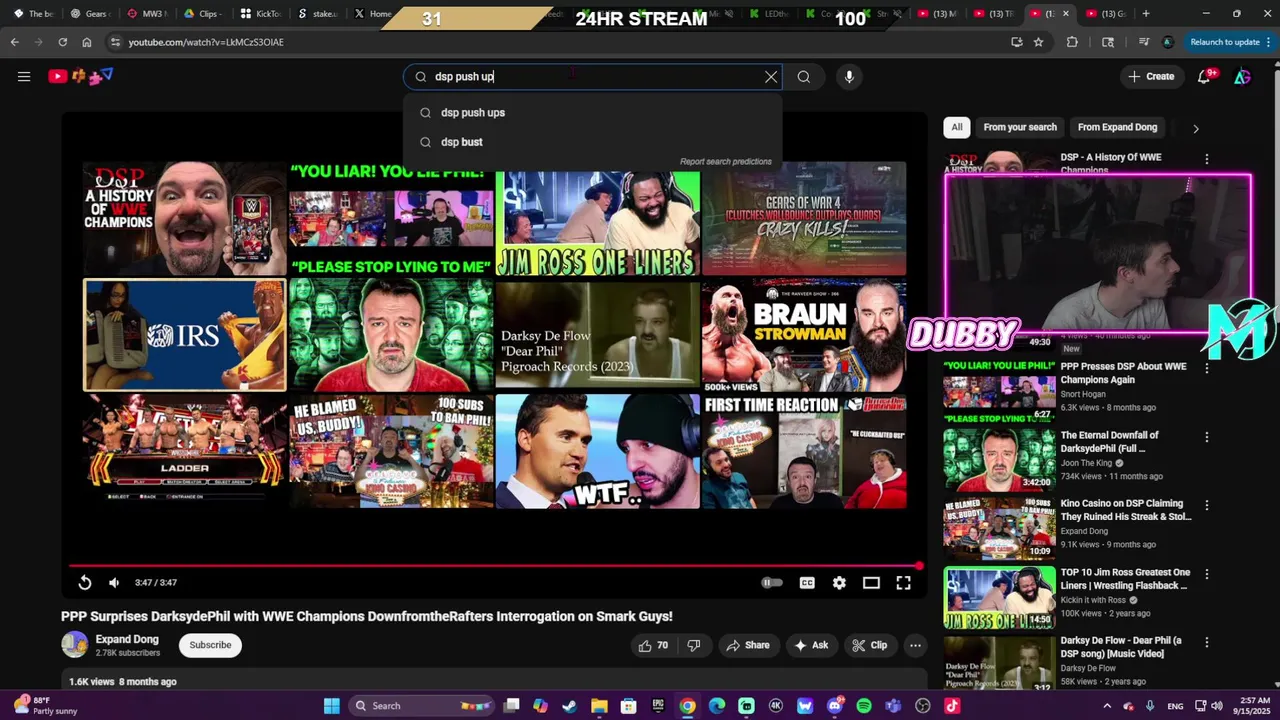
Task: Select the All filter chip
Action: (957, 128)
